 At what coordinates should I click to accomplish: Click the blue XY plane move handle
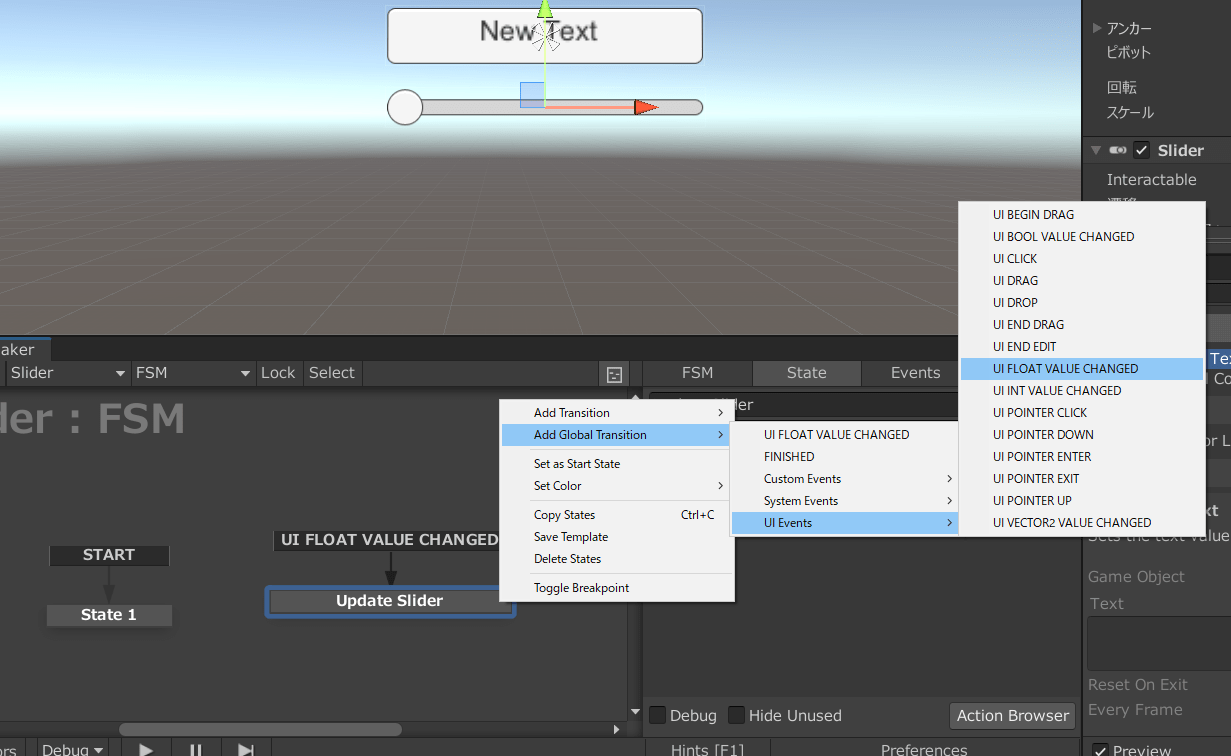coord(532,95)
